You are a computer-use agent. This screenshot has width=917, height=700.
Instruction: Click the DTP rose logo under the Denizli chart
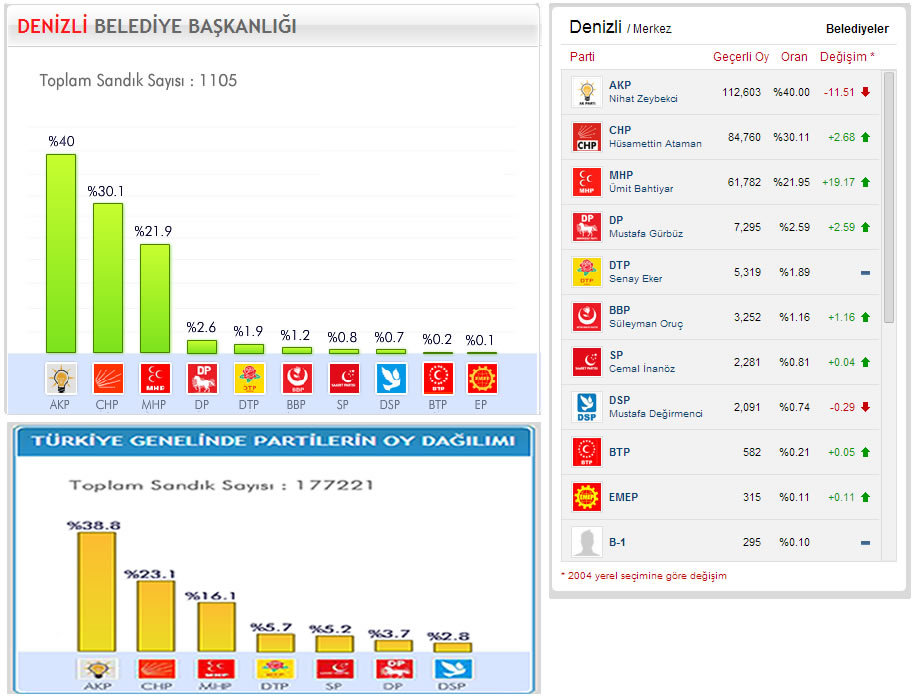point(249,378)
